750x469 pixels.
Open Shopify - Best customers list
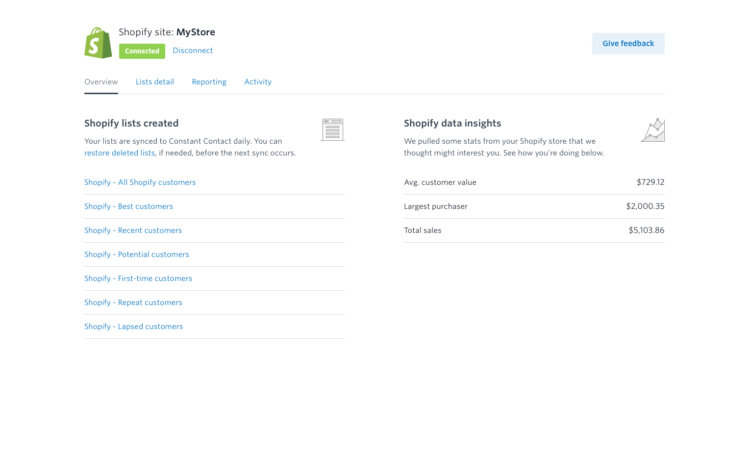click(129, 206)
